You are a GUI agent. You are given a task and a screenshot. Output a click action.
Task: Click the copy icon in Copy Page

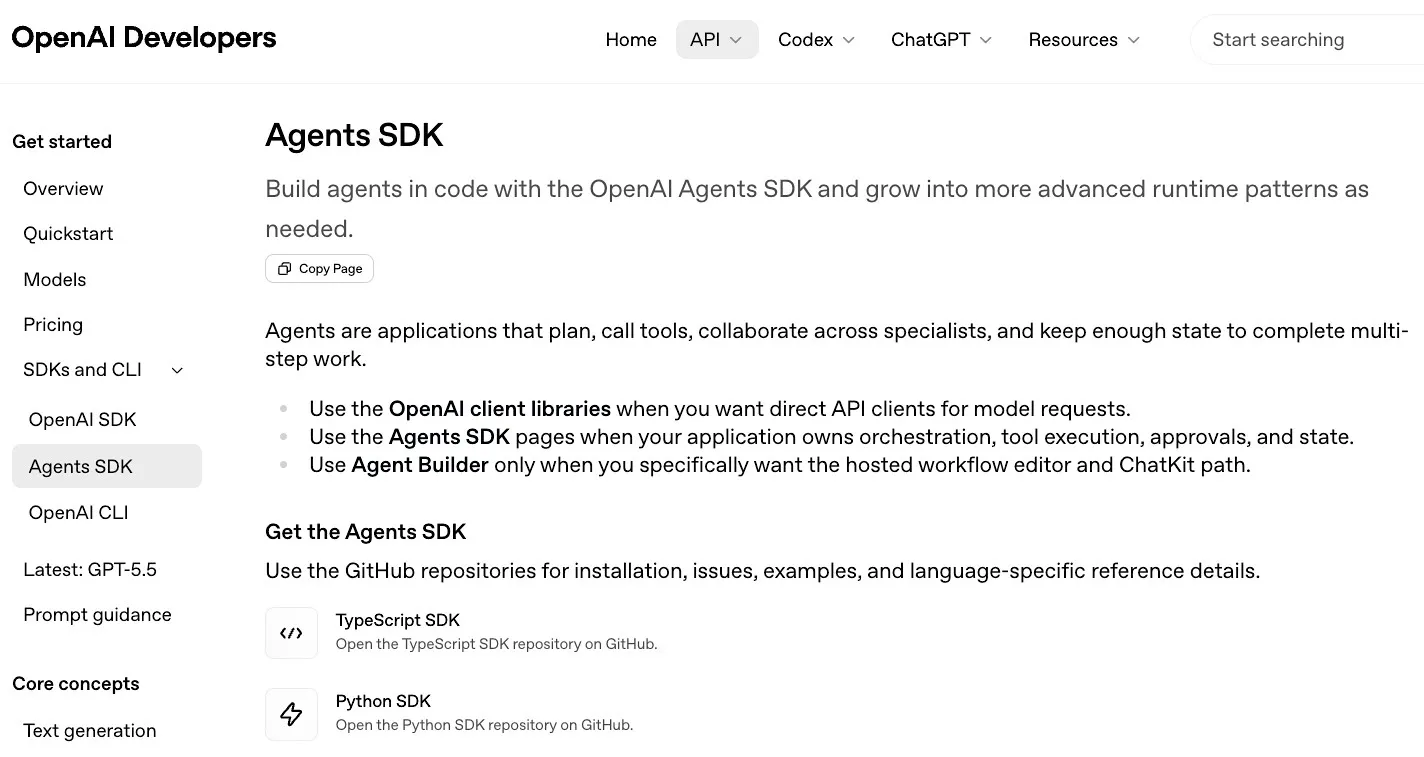point(285,269)
